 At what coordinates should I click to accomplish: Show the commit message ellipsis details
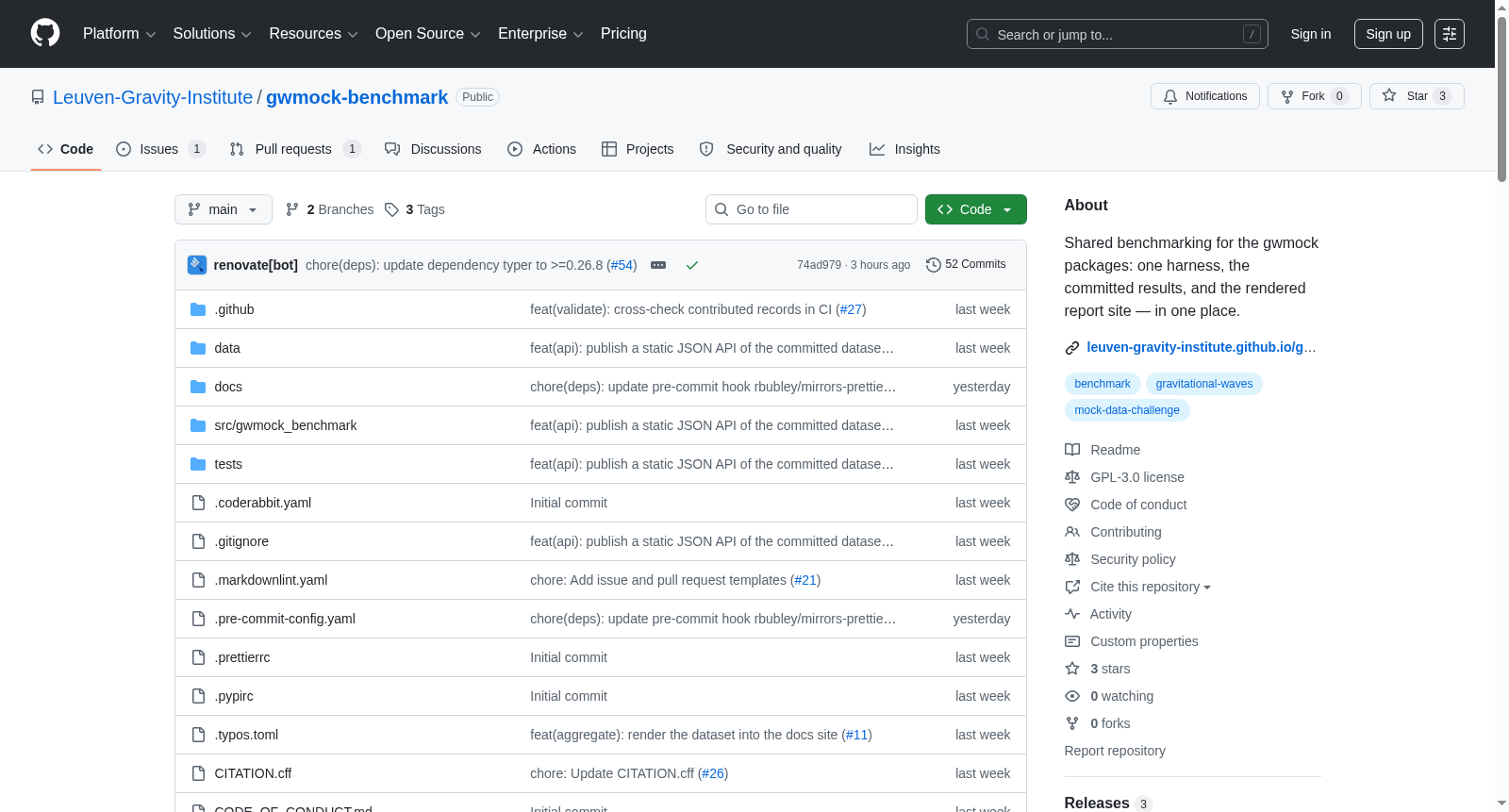pos(658,265)
